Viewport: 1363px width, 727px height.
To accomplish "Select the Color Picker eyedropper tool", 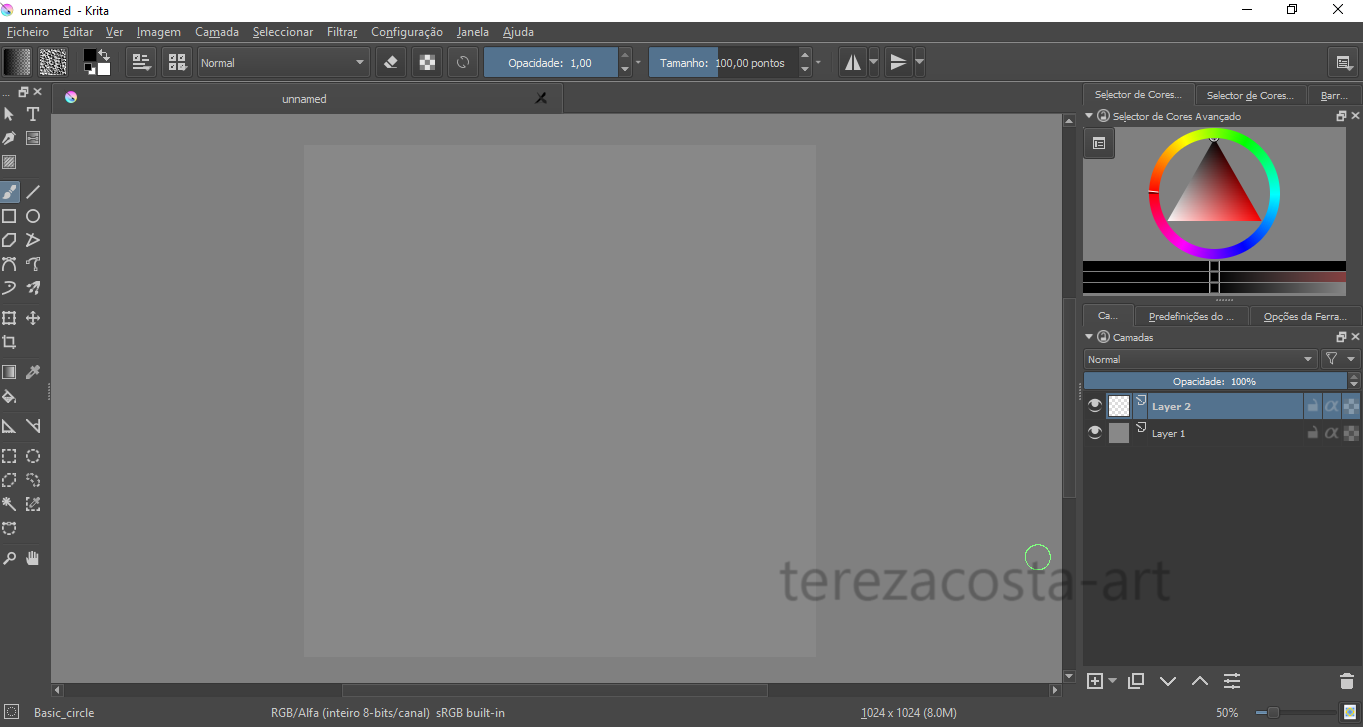I will tap(33, 372).
